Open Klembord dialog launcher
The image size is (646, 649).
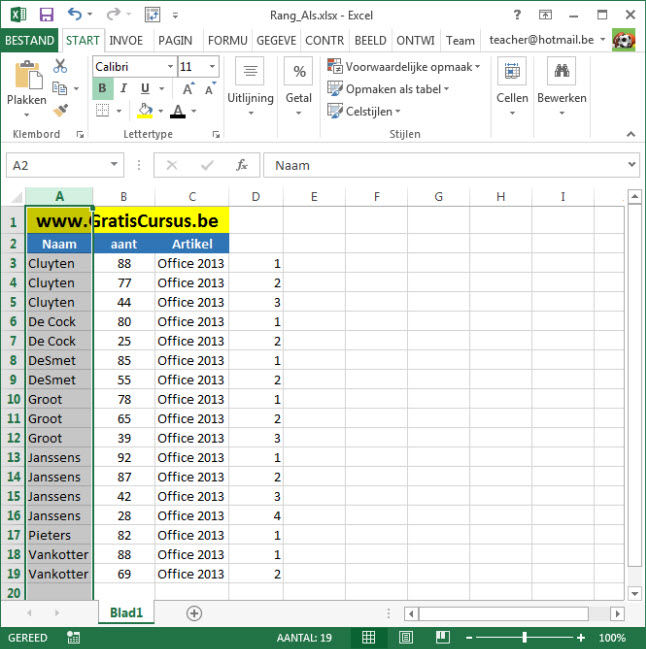click(x=80, y=134)
